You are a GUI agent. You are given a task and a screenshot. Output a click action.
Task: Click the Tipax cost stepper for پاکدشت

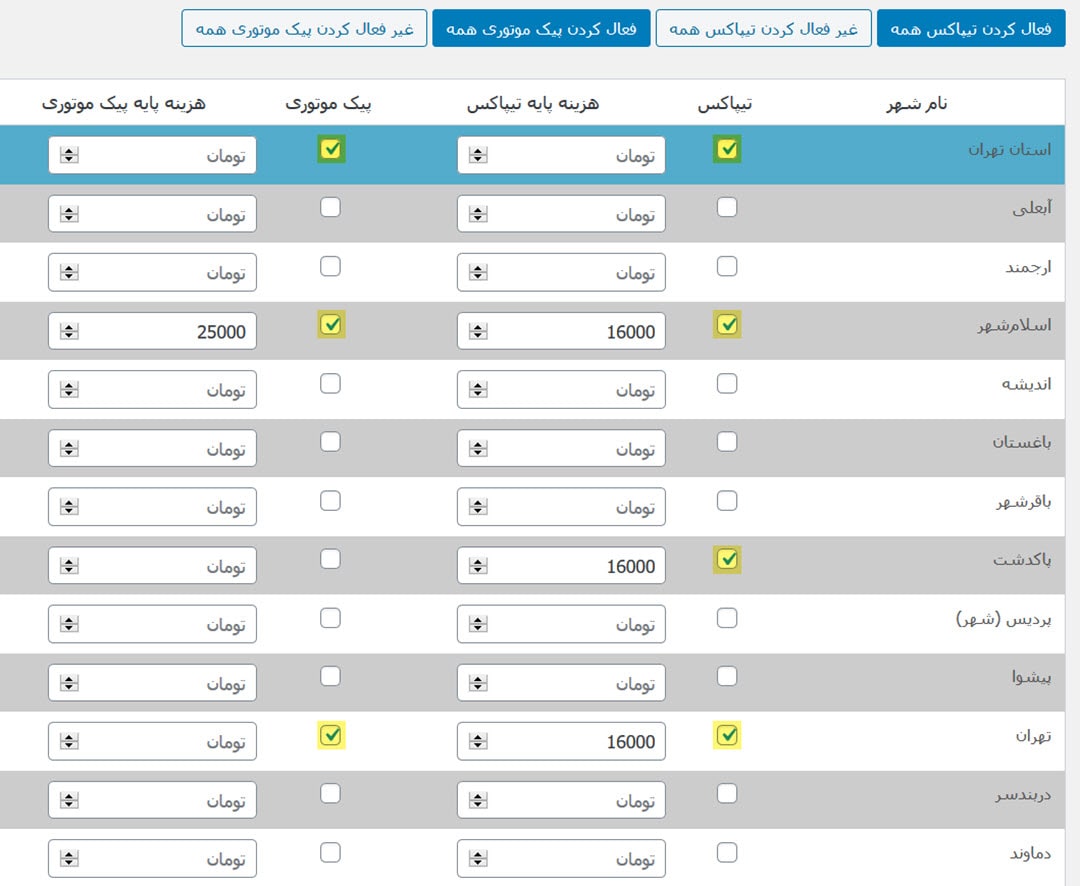(478, 566)
